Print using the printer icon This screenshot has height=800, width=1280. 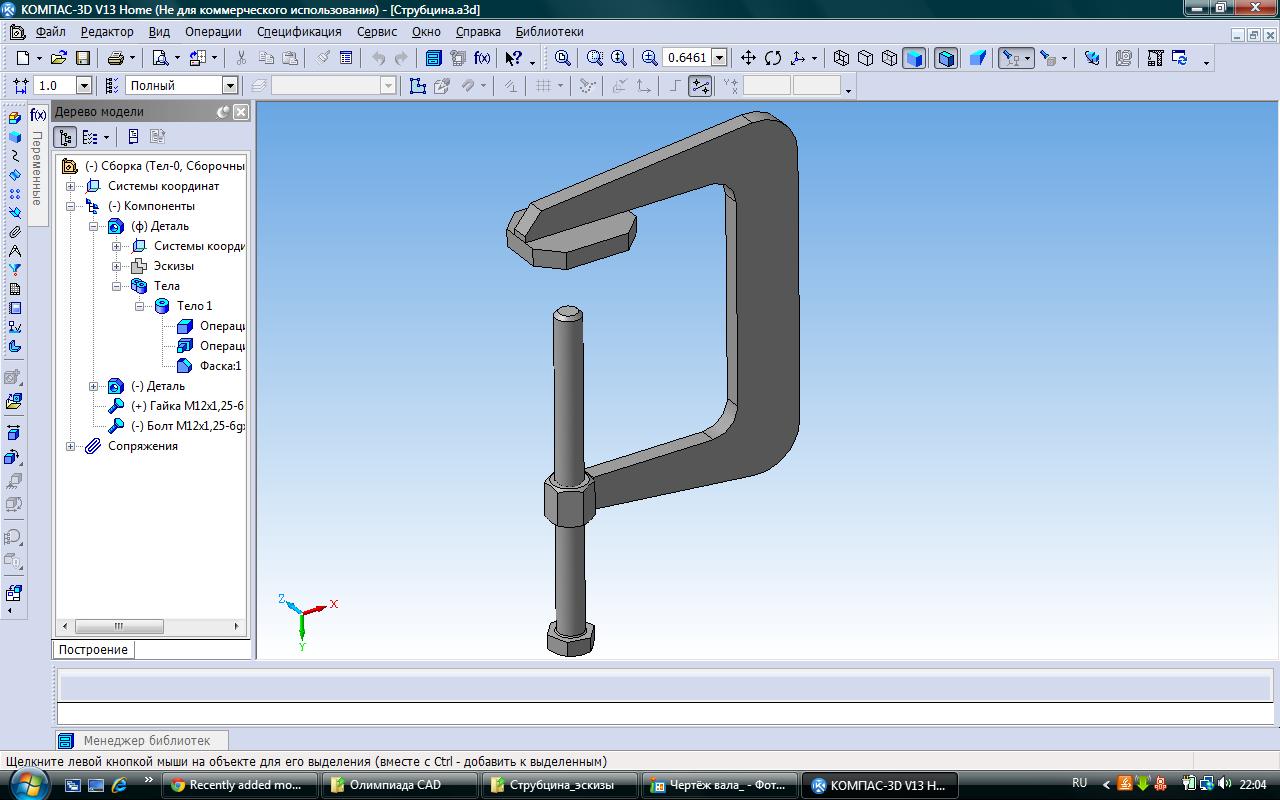coord(116,58)
